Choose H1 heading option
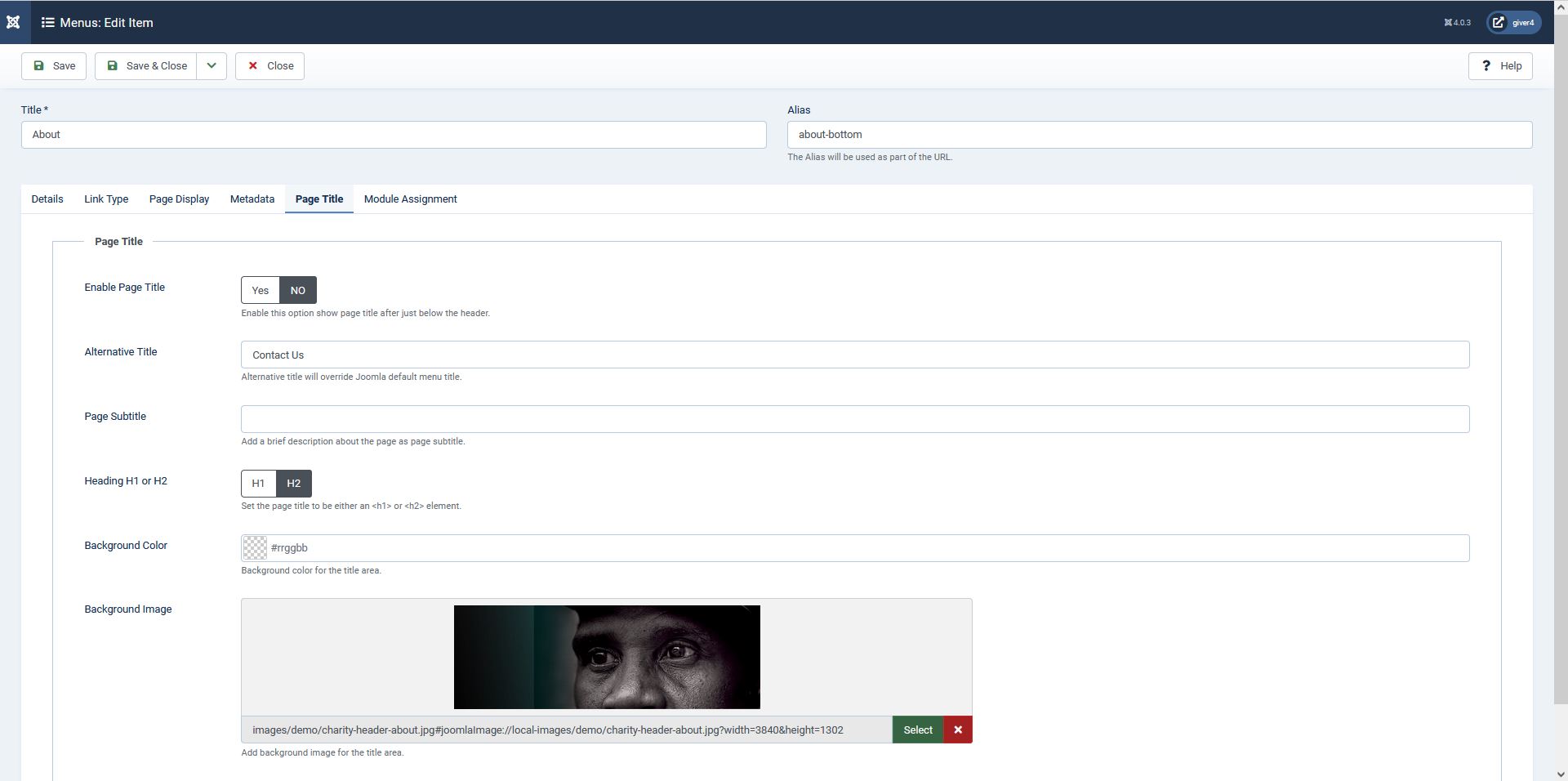The height and width of the screenshot is (781, 1568). point(258,484)
